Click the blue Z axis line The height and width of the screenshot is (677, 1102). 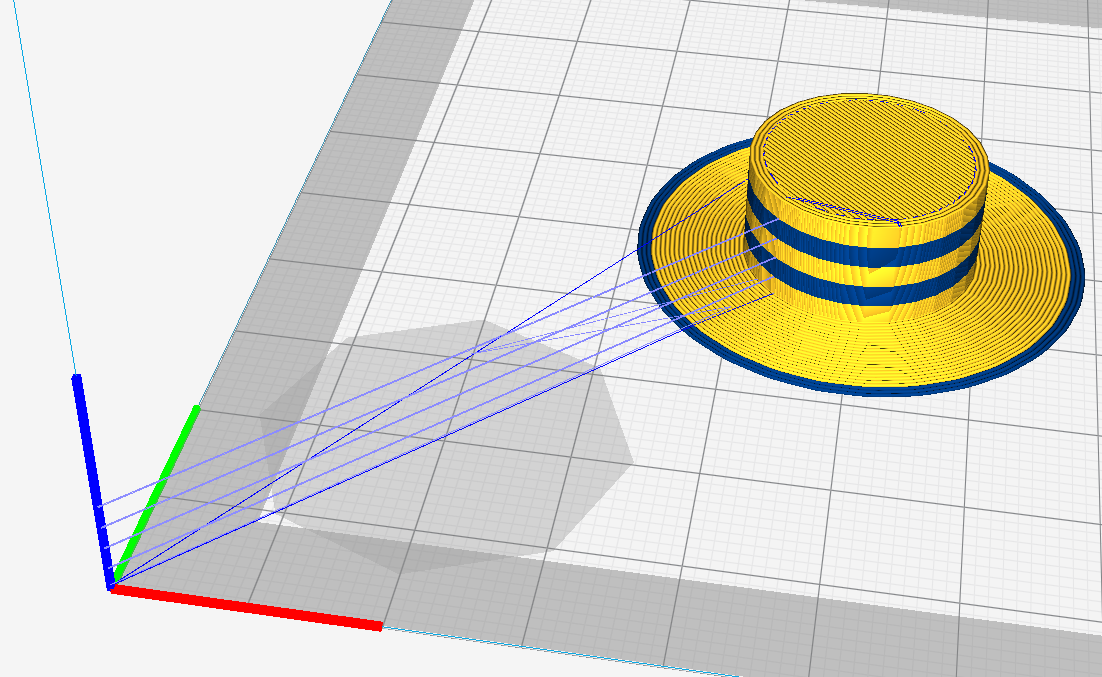point(93,482)
